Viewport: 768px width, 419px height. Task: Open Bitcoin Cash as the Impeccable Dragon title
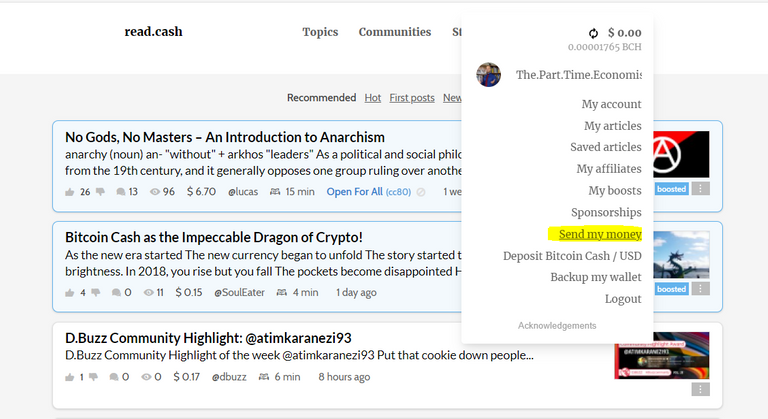point(214,237)
